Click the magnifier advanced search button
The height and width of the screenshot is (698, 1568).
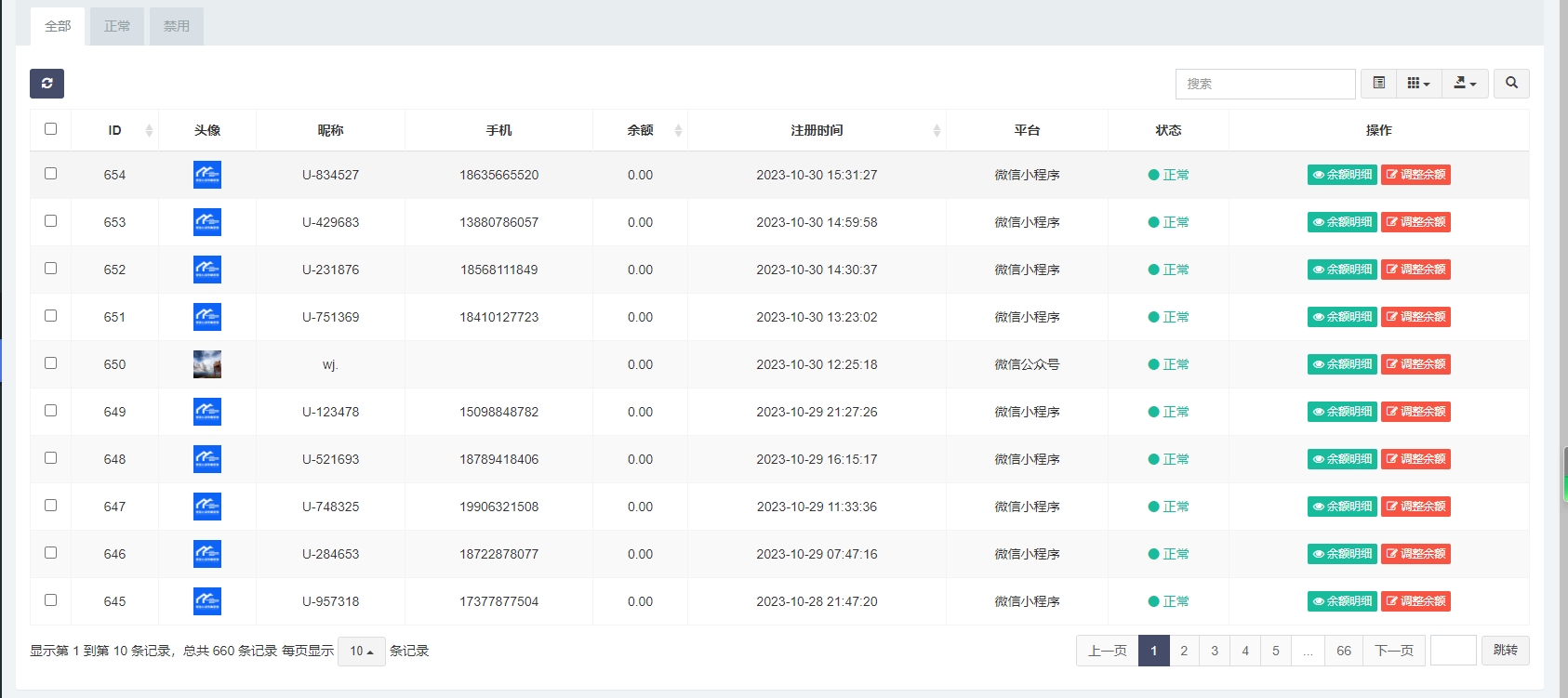[1511, 84]
